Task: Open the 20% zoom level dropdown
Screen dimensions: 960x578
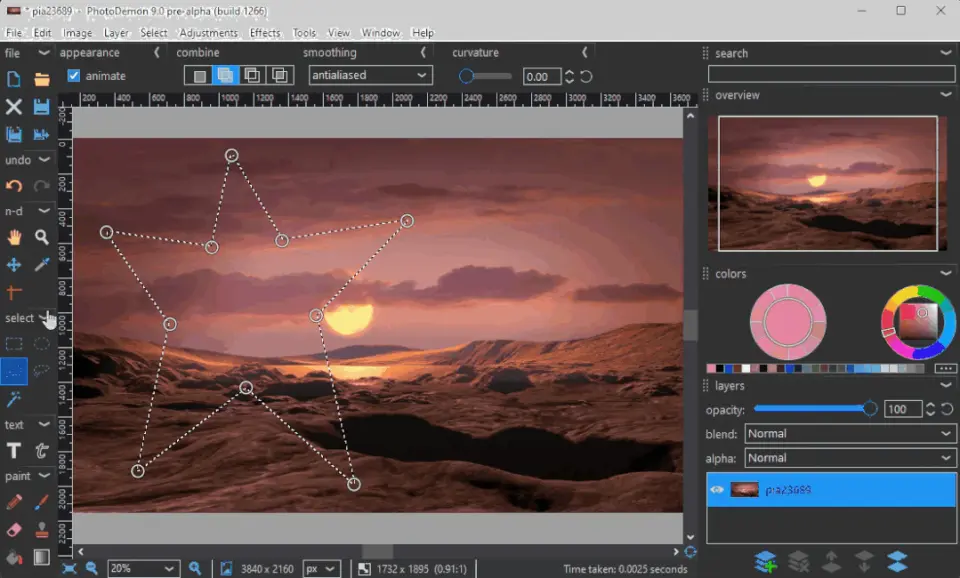Action: 143,569
